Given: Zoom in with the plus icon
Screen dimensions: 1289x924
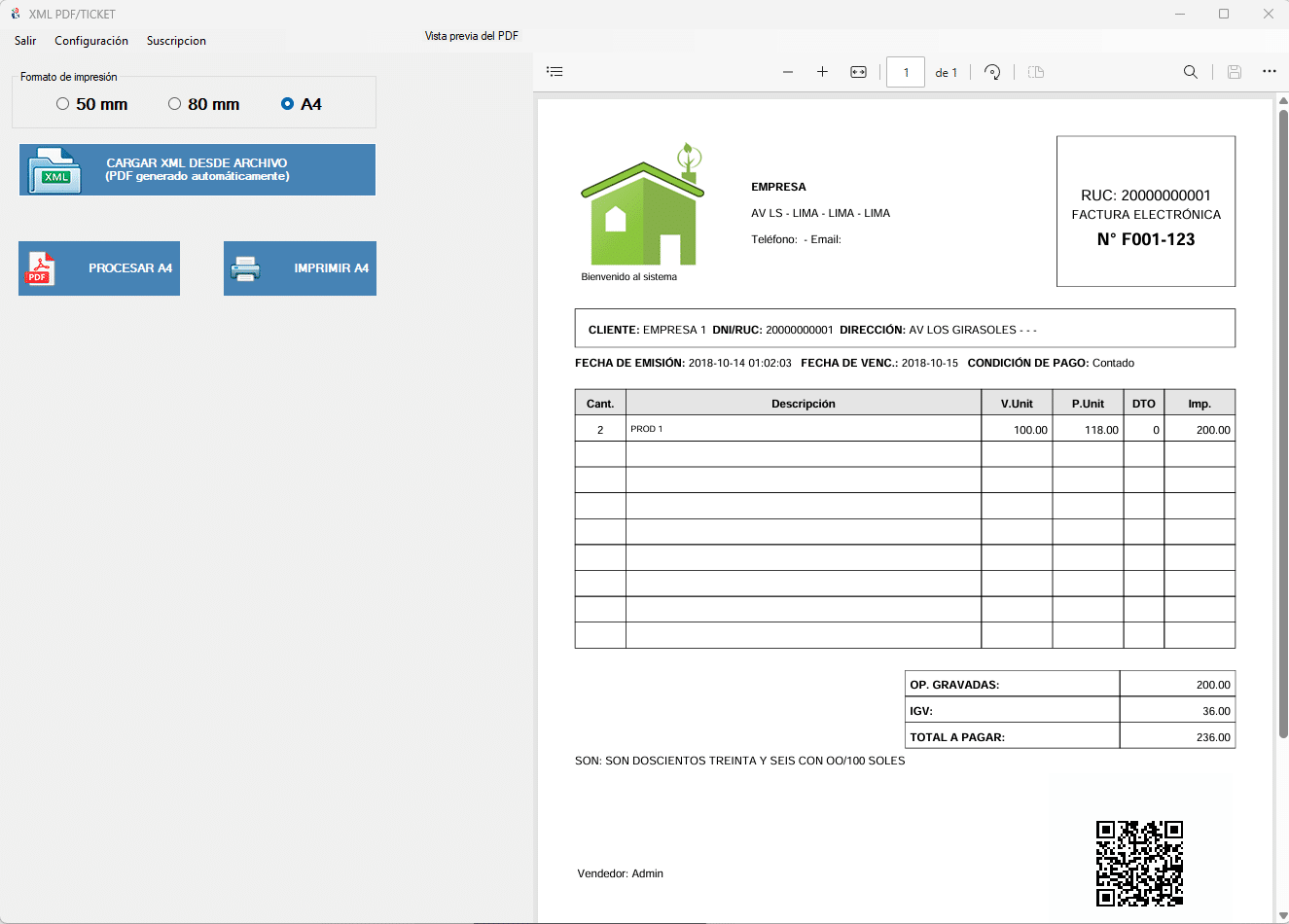Looking at the screenshot, I should point(822,72).
